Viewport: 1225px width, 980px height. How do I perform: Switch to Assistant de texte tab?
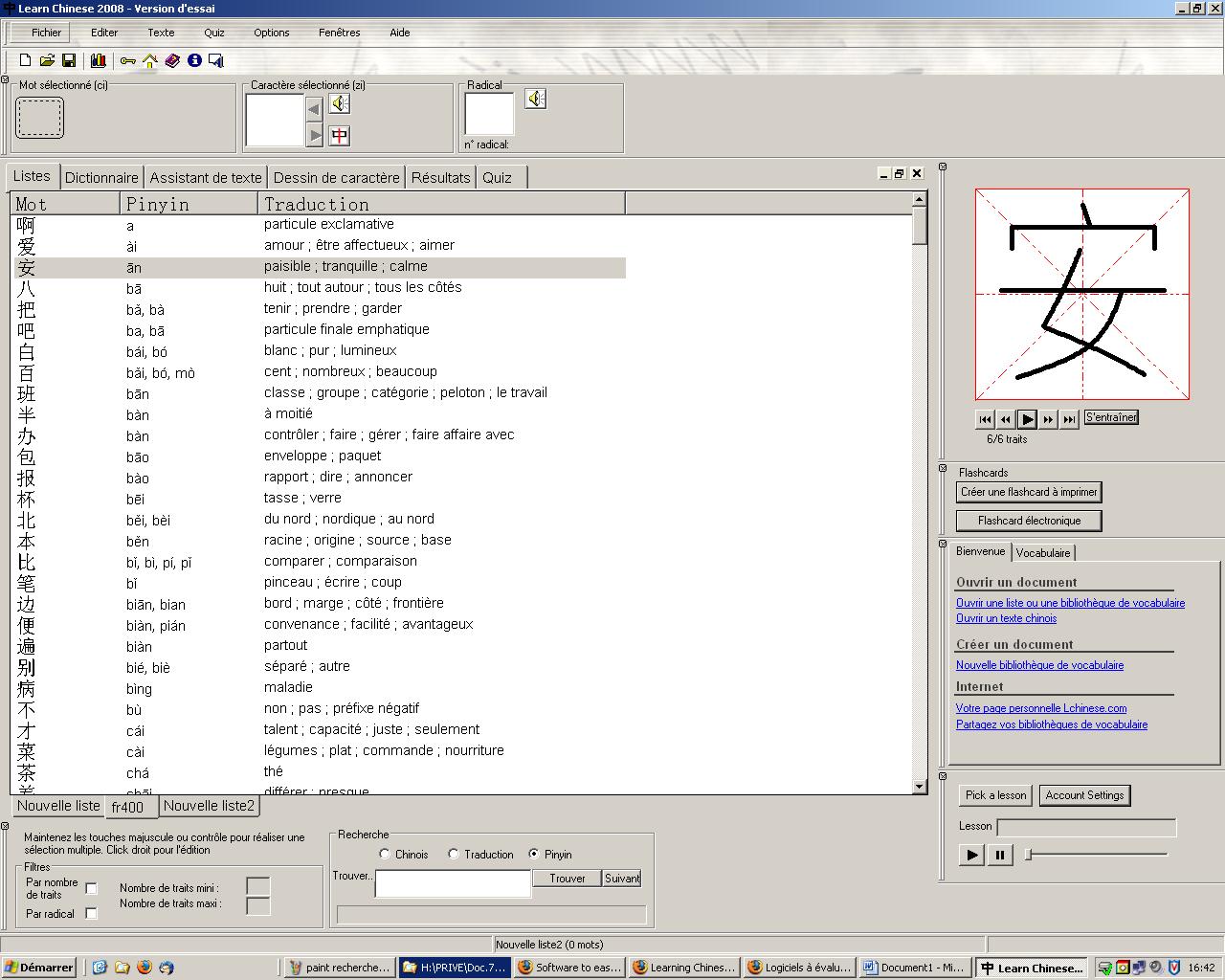(x=206, y=177)
